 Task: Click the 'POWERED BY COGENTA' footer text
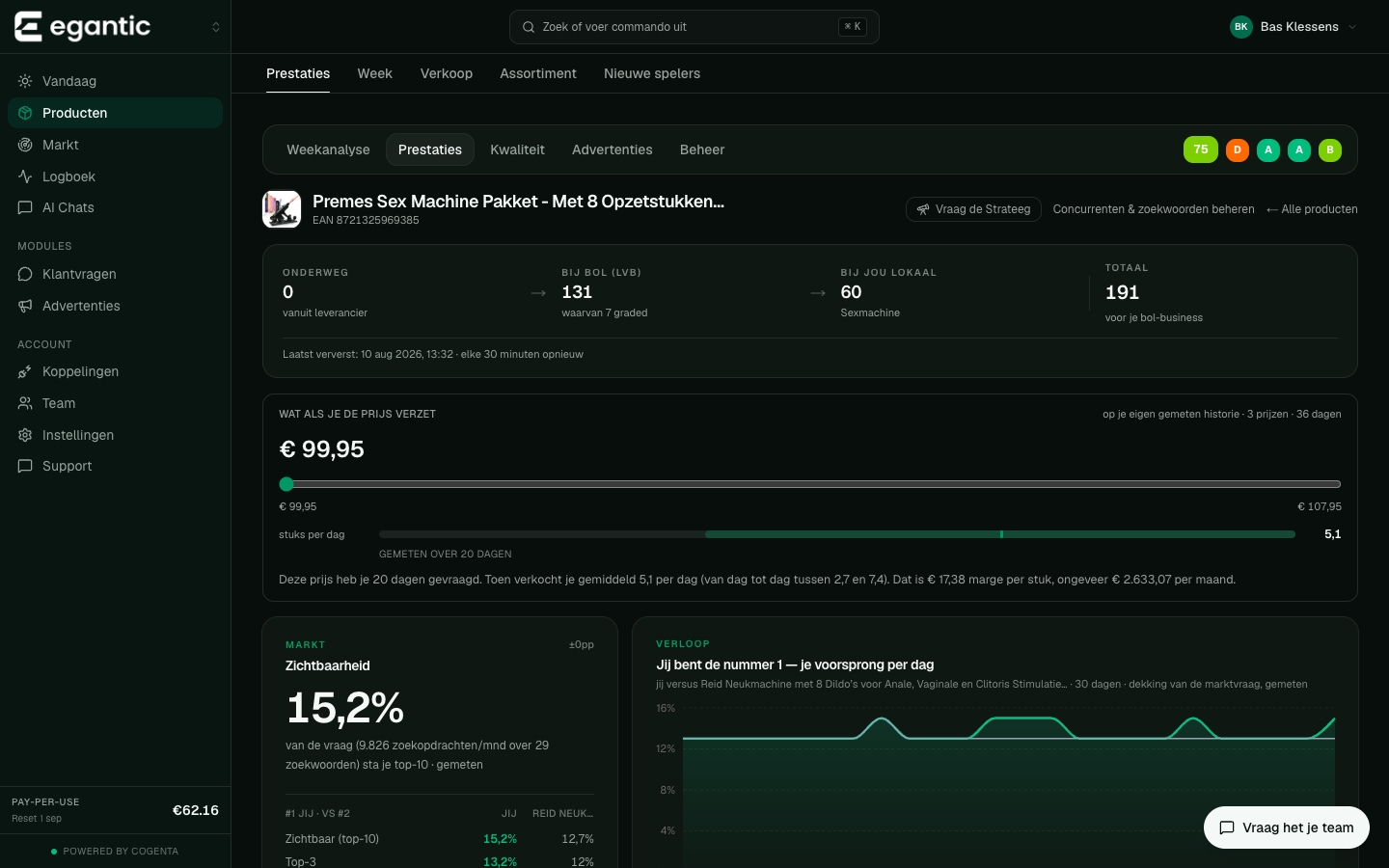121,852
